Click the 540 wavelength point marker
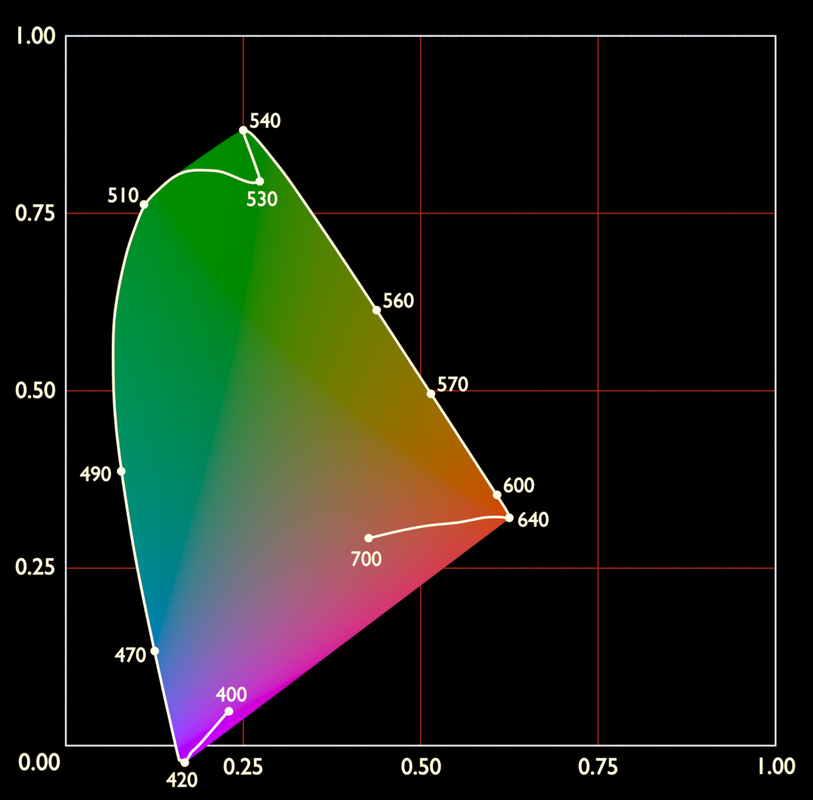The height and width of the screenshot is (800, 813). pos(243,130)
